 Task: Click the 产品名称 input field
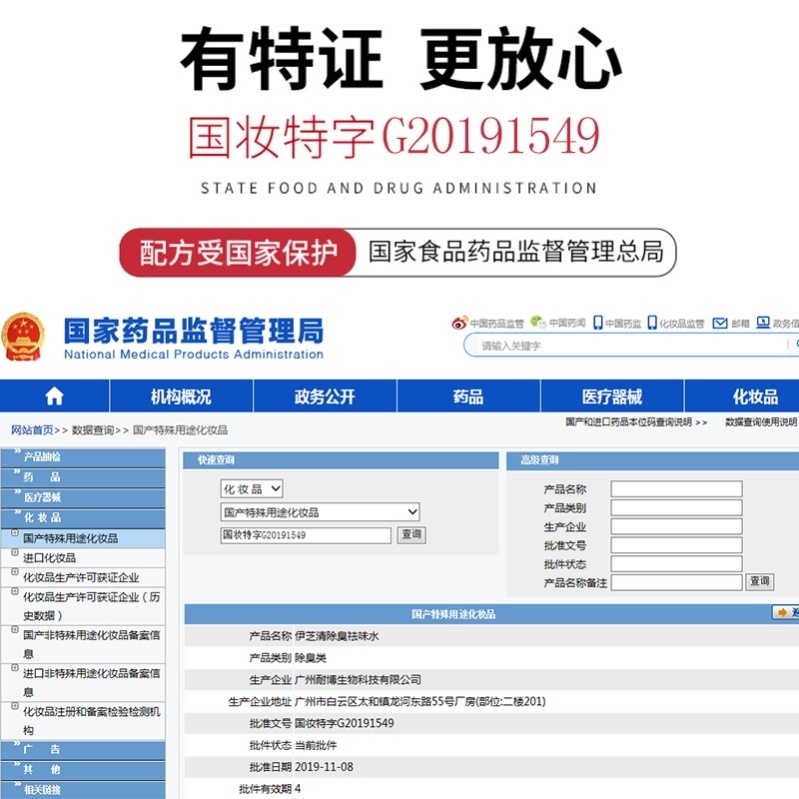pyautogui.click(x=676, y=489)
